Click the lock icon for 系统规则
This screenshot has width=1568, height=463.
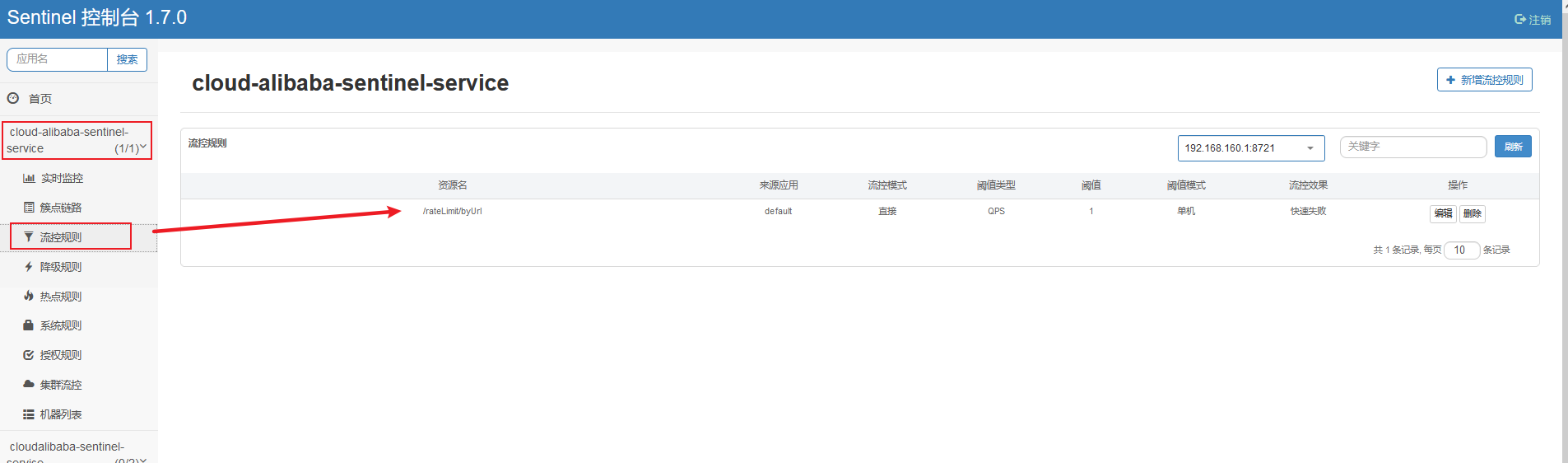pos(29,325)
